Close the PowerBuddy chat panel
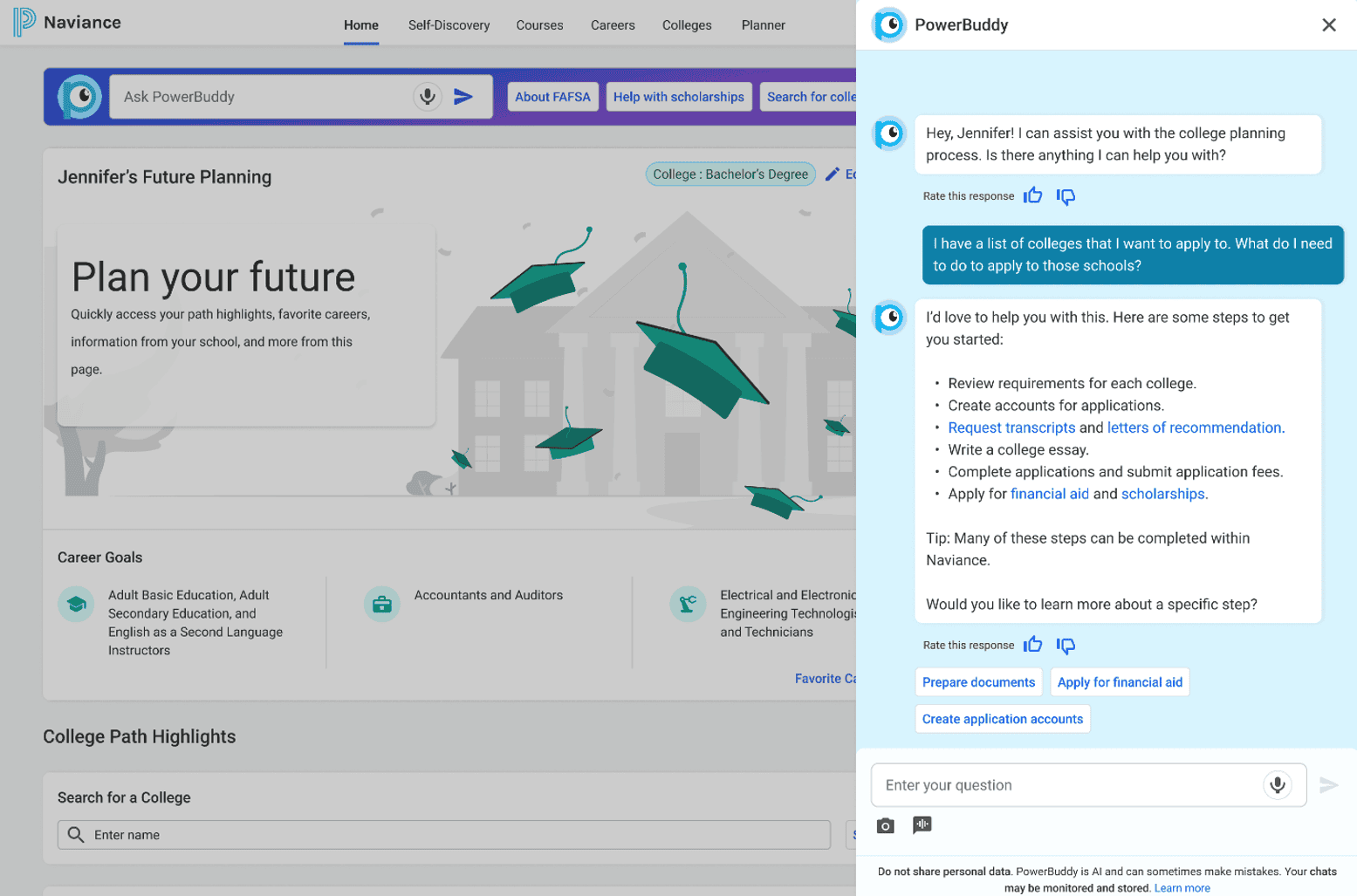Viewport: 1357px width, 896px height. click(x=1328, y=25)
